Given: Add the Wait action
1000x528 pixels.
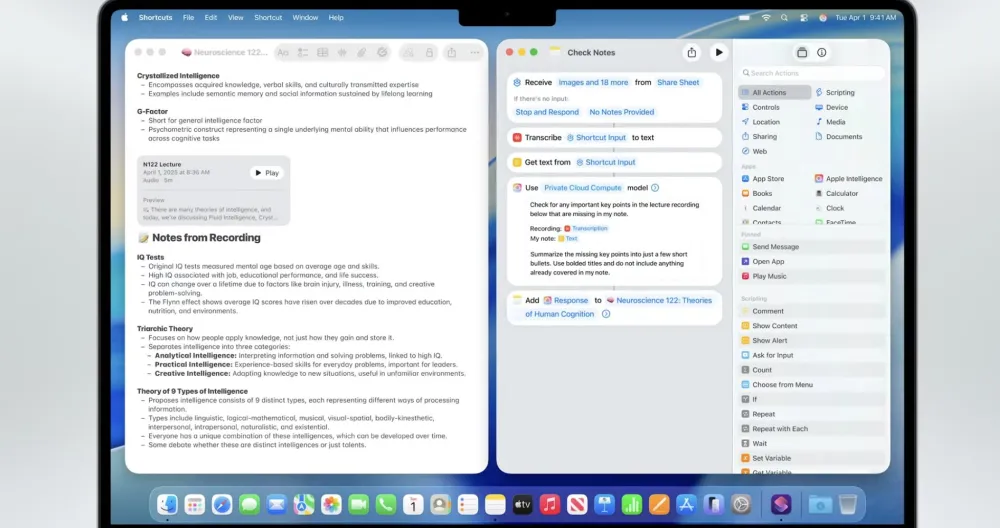Looking at the screenshot, I should pos(811,443).
